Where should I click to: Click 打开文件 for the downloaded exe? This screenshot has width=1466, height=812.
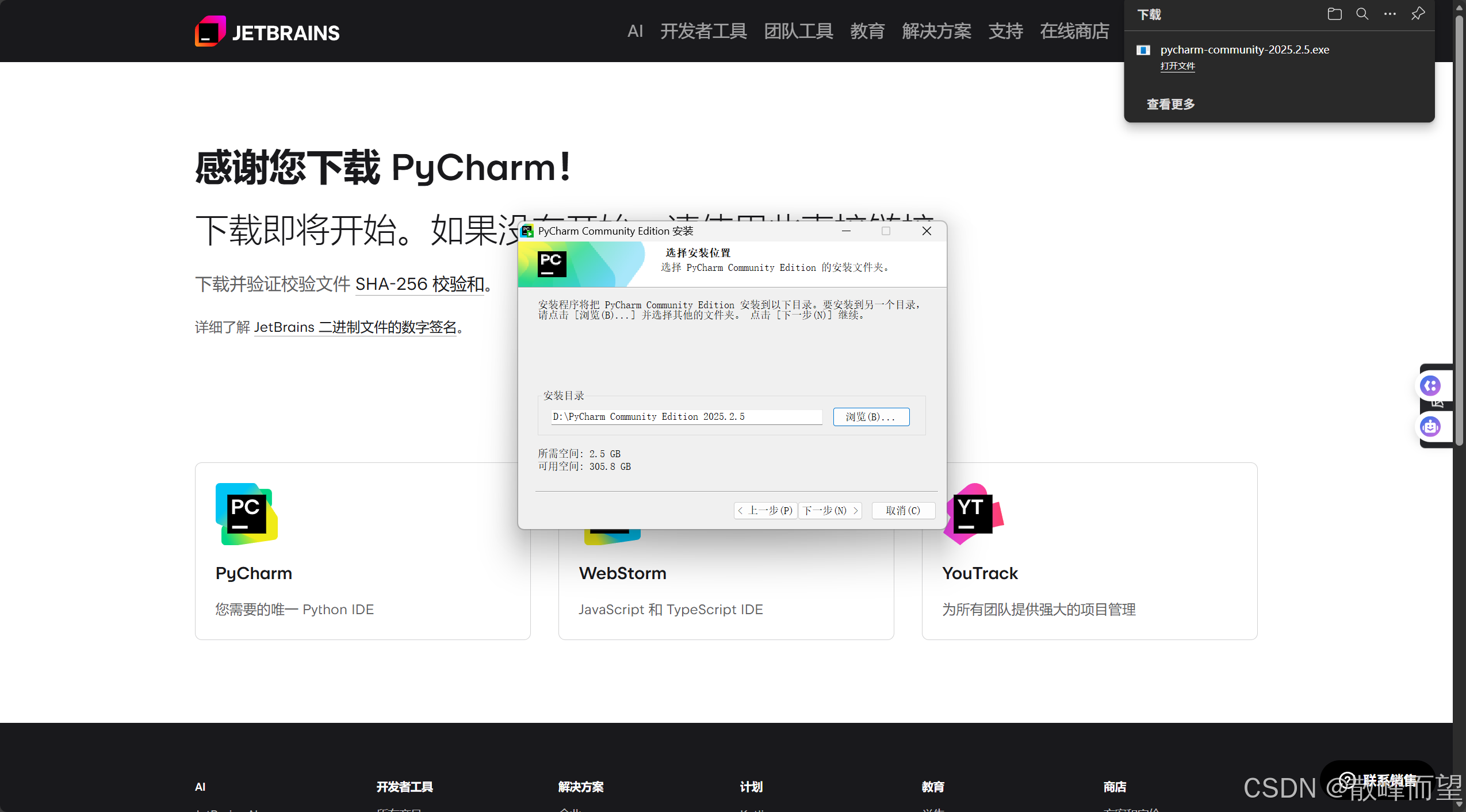(1177, 66)
